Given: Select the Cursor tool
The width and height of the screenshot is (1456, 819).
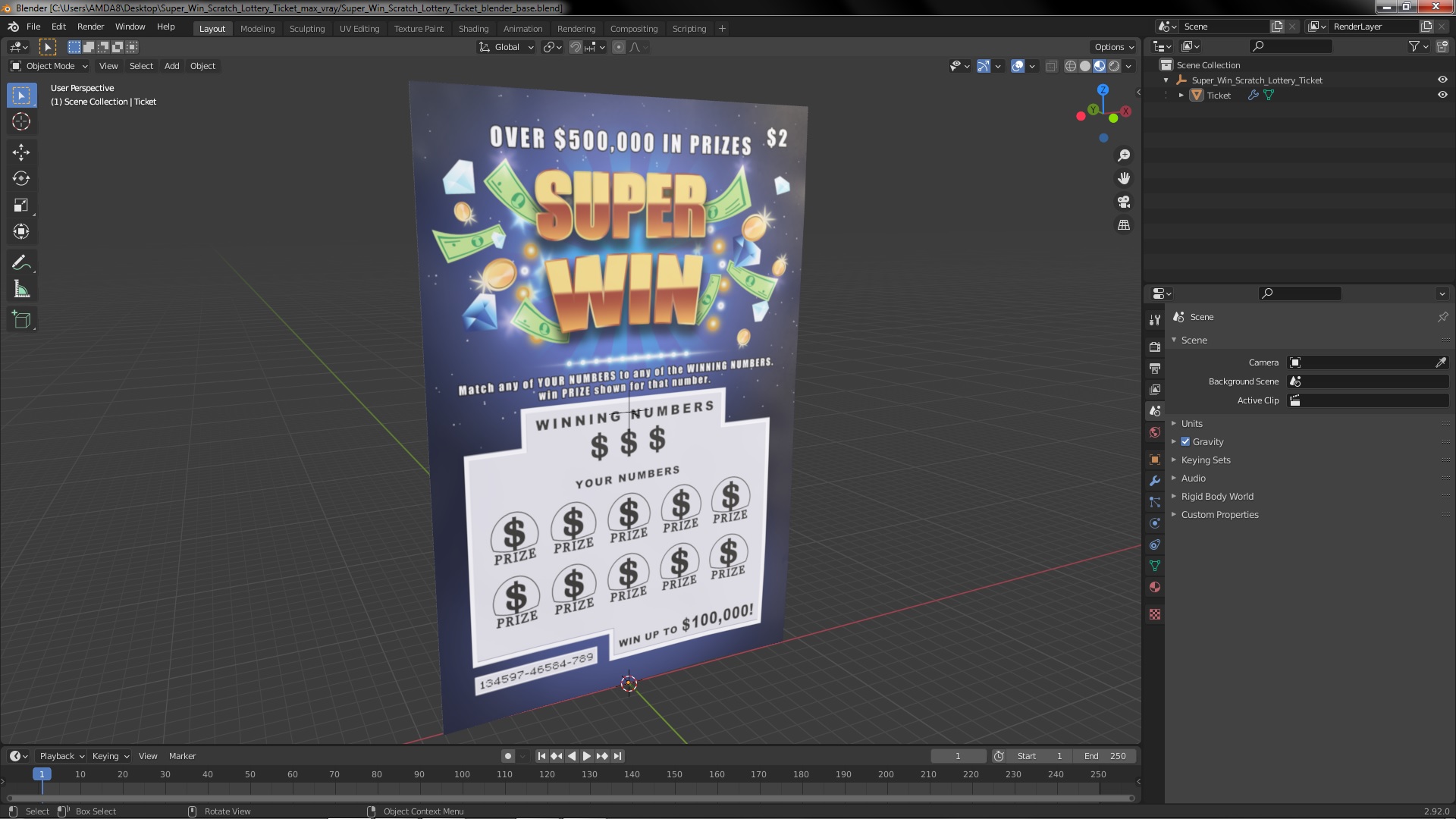Looking at the screenshot, I should pos(21,121).
